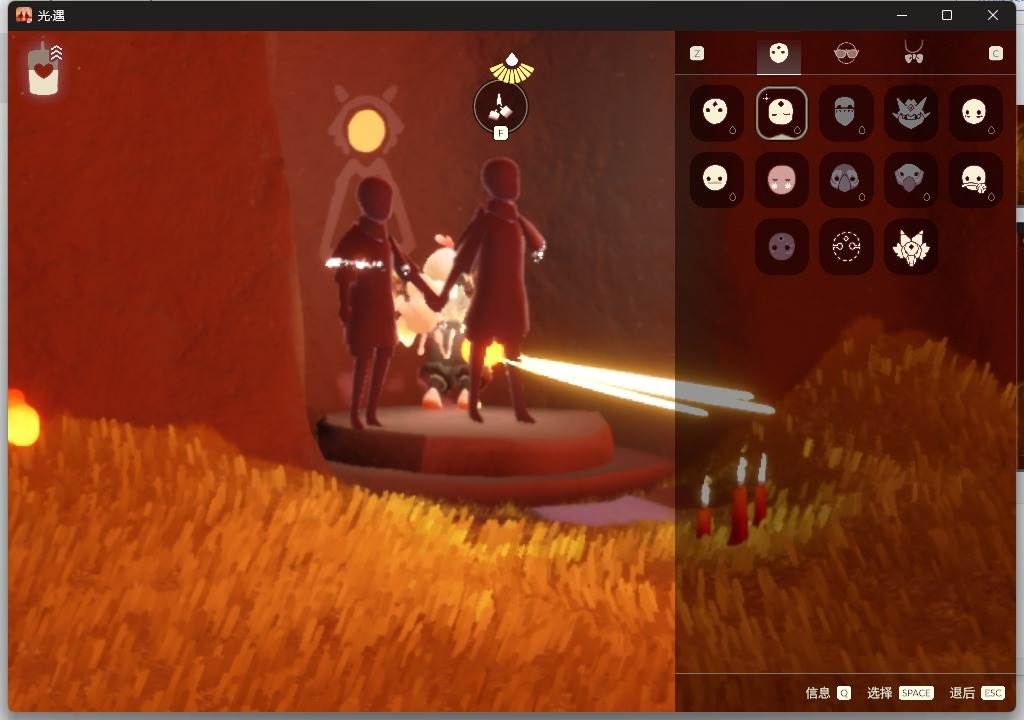The image size is (1024, 720).
Task: Choose the grey spiky crown mask
Action: point(910,113)
